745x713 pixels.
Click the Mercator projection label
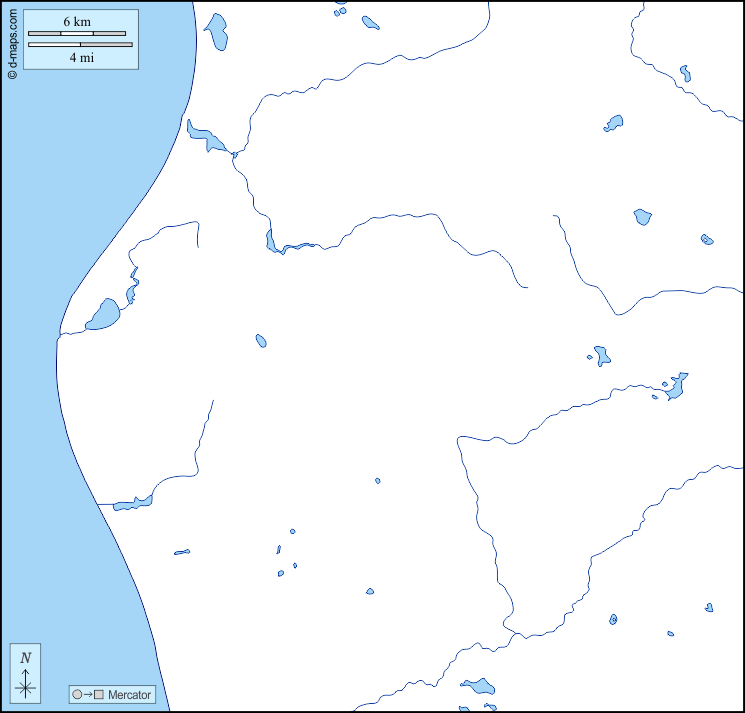129,694
